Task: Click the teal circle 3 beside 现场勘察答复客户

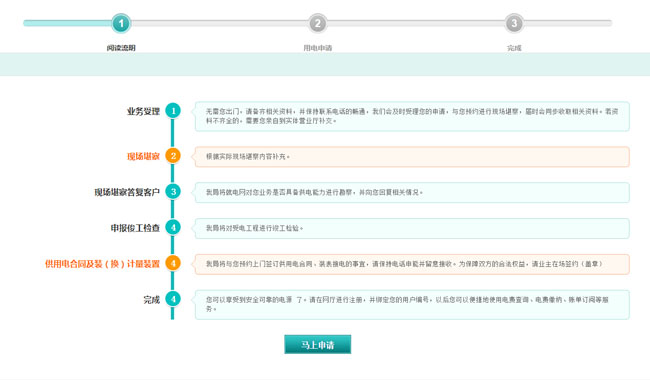Action: pyautogui.click(x=173, y=191)
